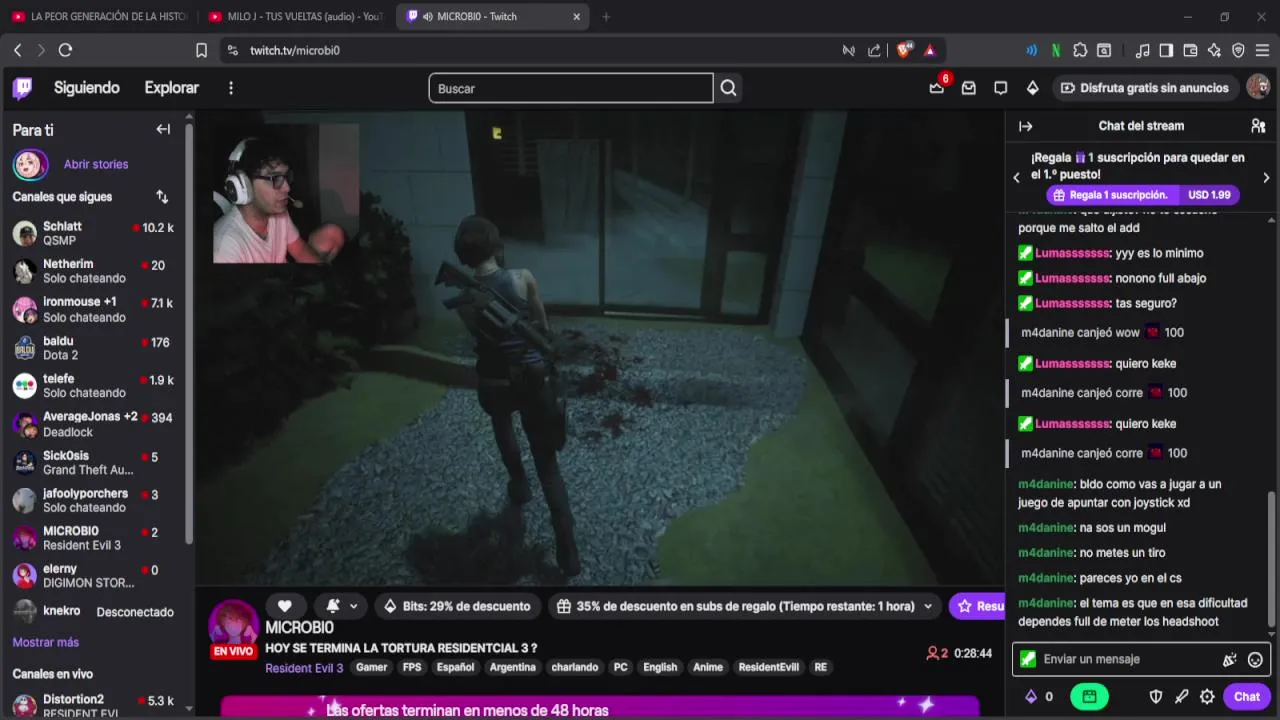Open jafoolyporchers channel in the sidebar

tap(94, 500)
